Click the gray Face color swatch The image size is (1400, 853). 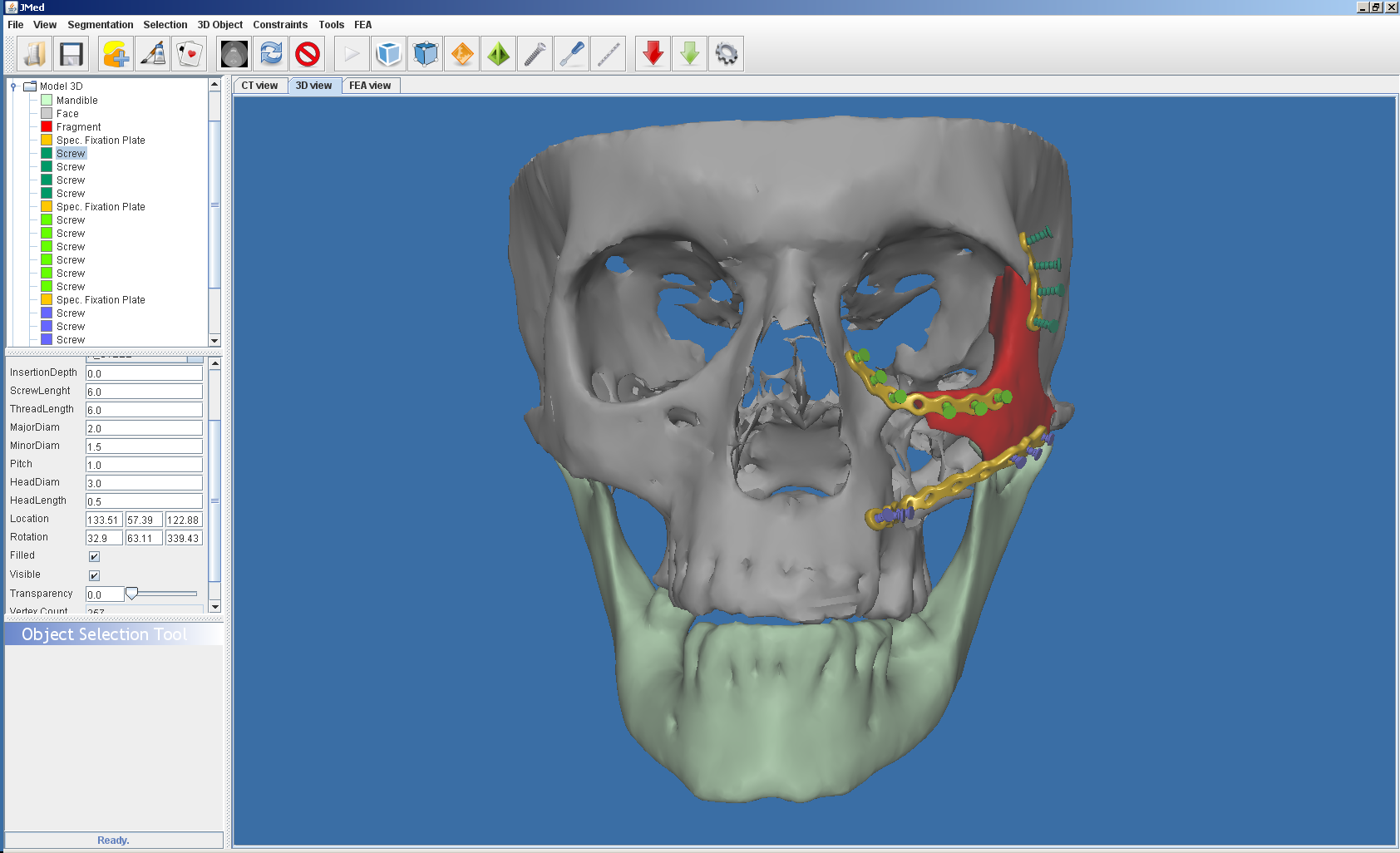point(47,113)
